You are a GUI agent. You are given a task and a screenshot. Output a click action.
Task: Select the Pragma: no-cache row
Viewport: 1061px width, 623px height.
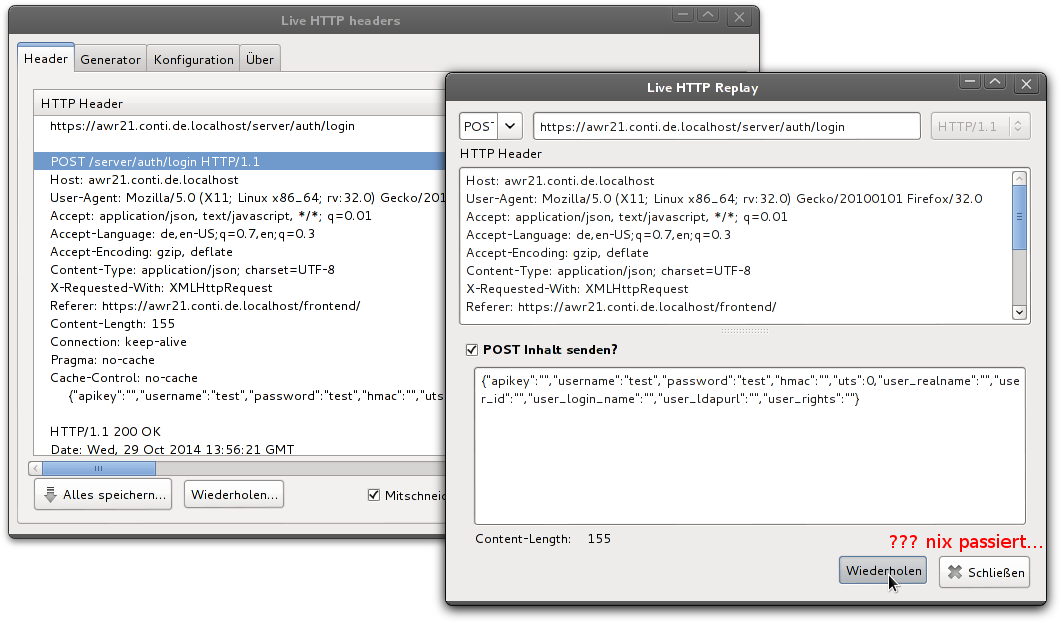[x=240, y=360]
